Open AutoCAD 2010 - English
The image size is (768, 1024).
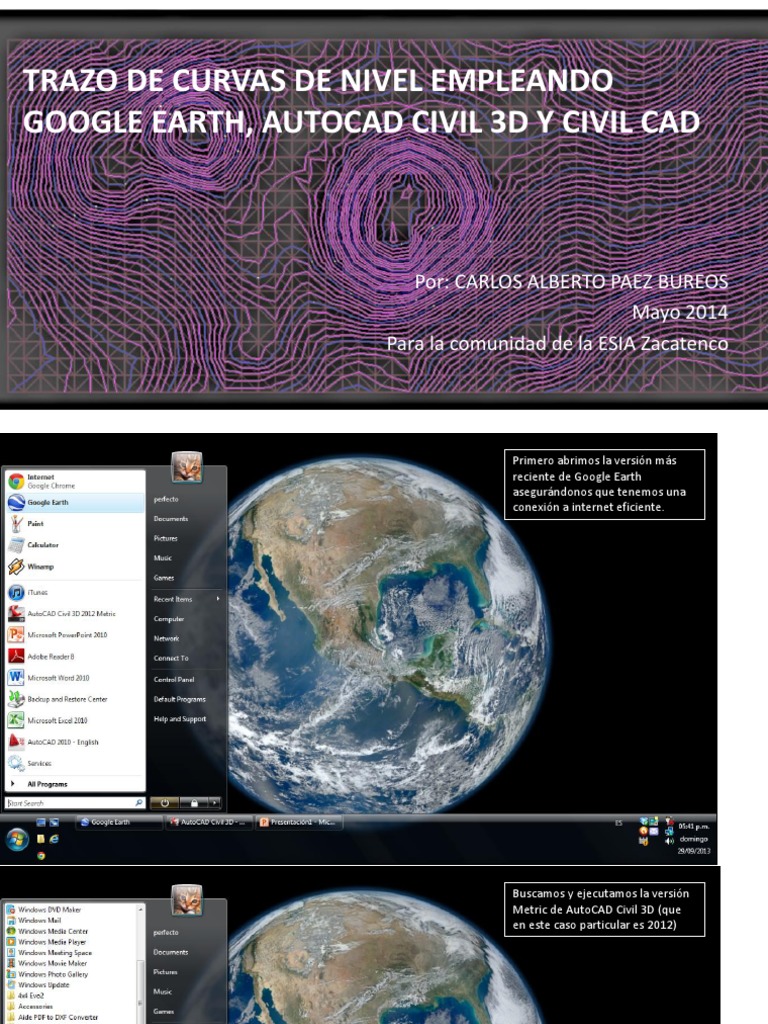tap(74, 742)
